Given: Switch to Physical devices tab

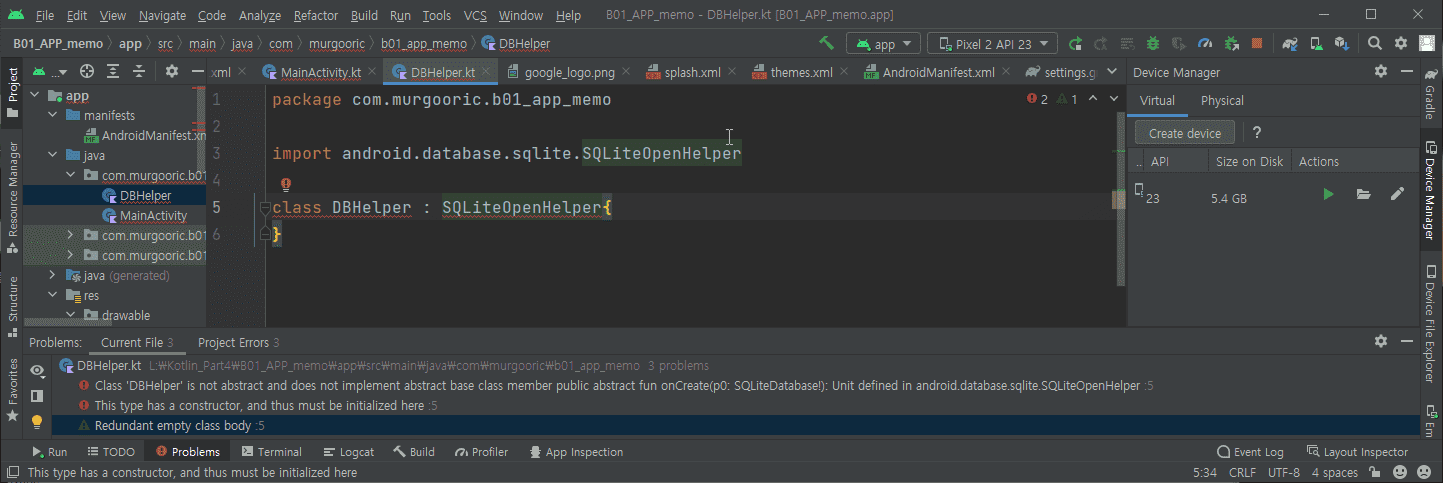Looking at the screenshot, I should coord(1222,100).
